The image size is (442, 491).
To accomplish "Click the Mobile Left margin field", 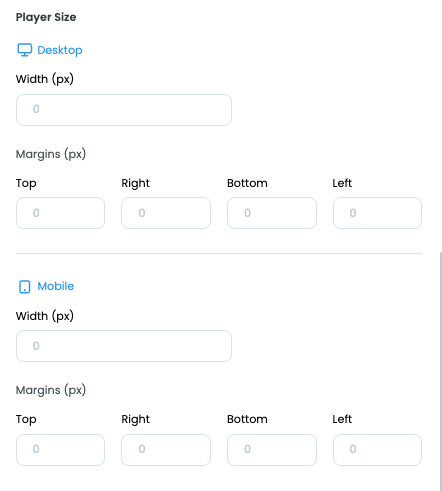I will point(377,450).
